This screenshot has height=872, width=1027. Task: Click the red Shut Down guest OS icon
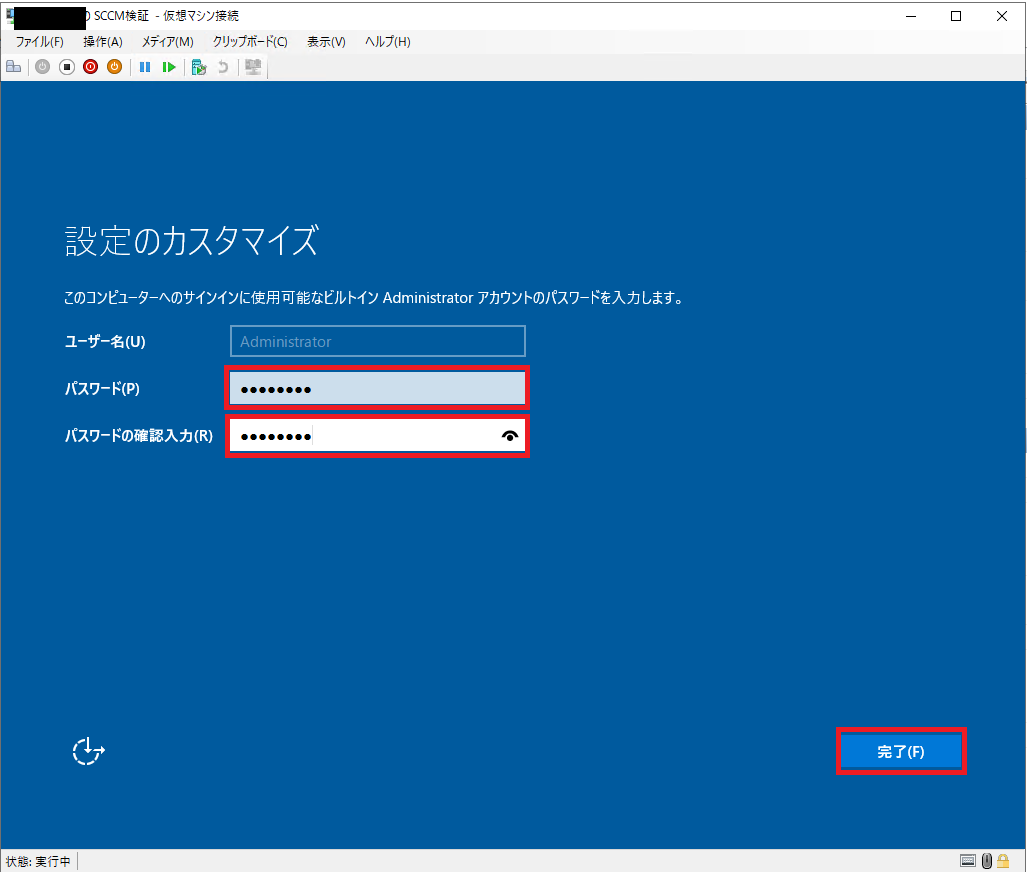coord(90,67)
